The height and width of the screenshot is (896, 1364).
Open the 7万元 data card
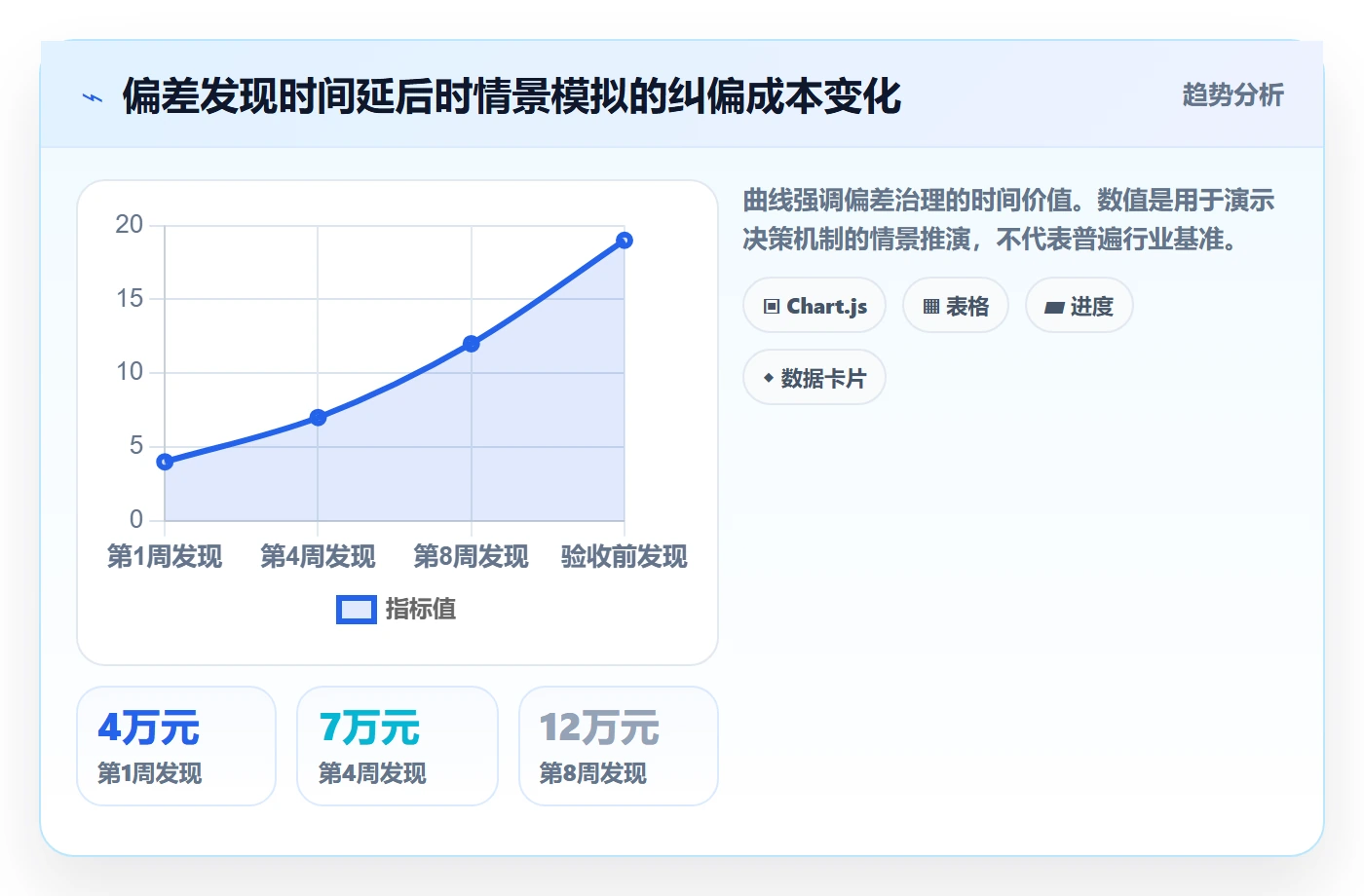(398, 746)
